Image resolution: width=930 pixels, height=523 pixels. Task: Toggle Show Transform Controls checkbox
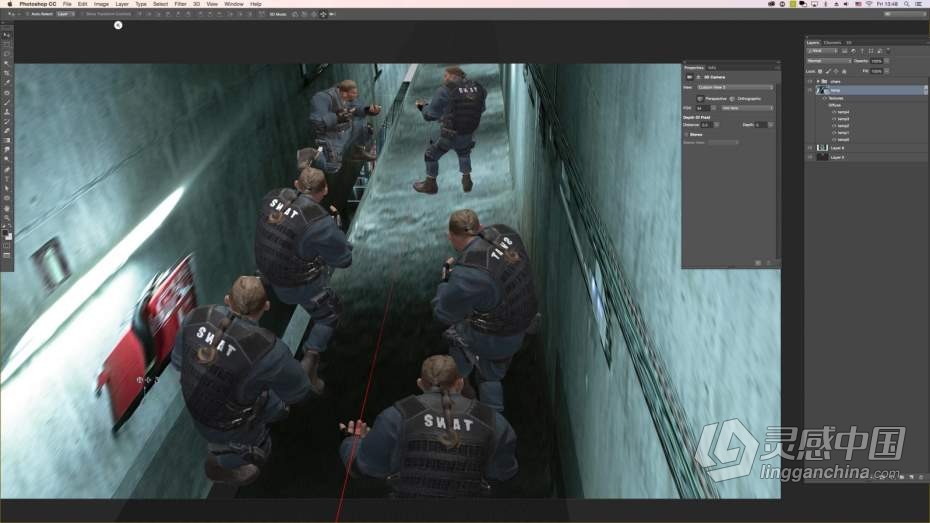pos(83,14)
